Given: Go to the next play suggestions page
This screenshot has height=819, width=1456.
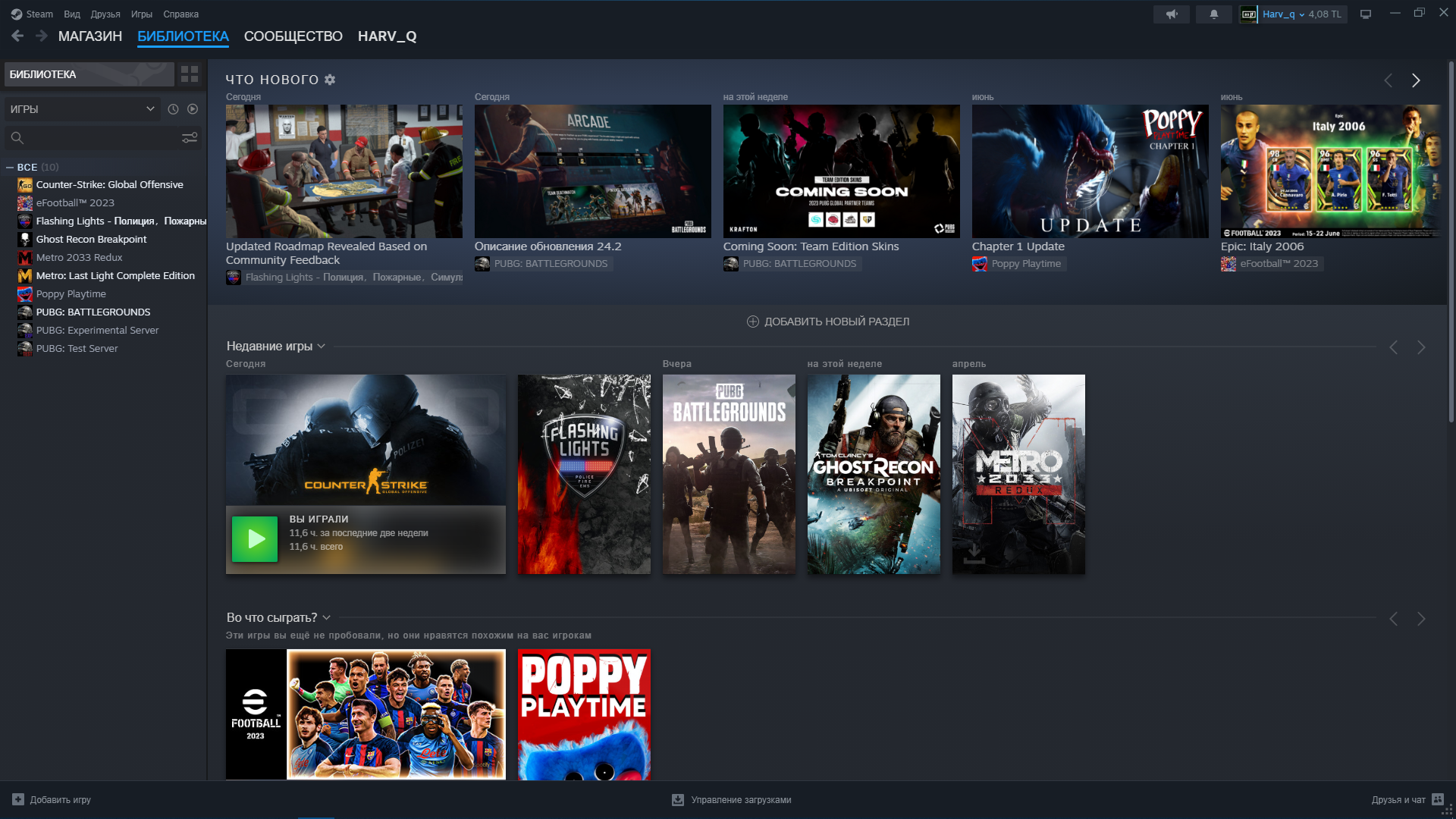Looking at the screenshot, I should click(x=1421, y=619).
